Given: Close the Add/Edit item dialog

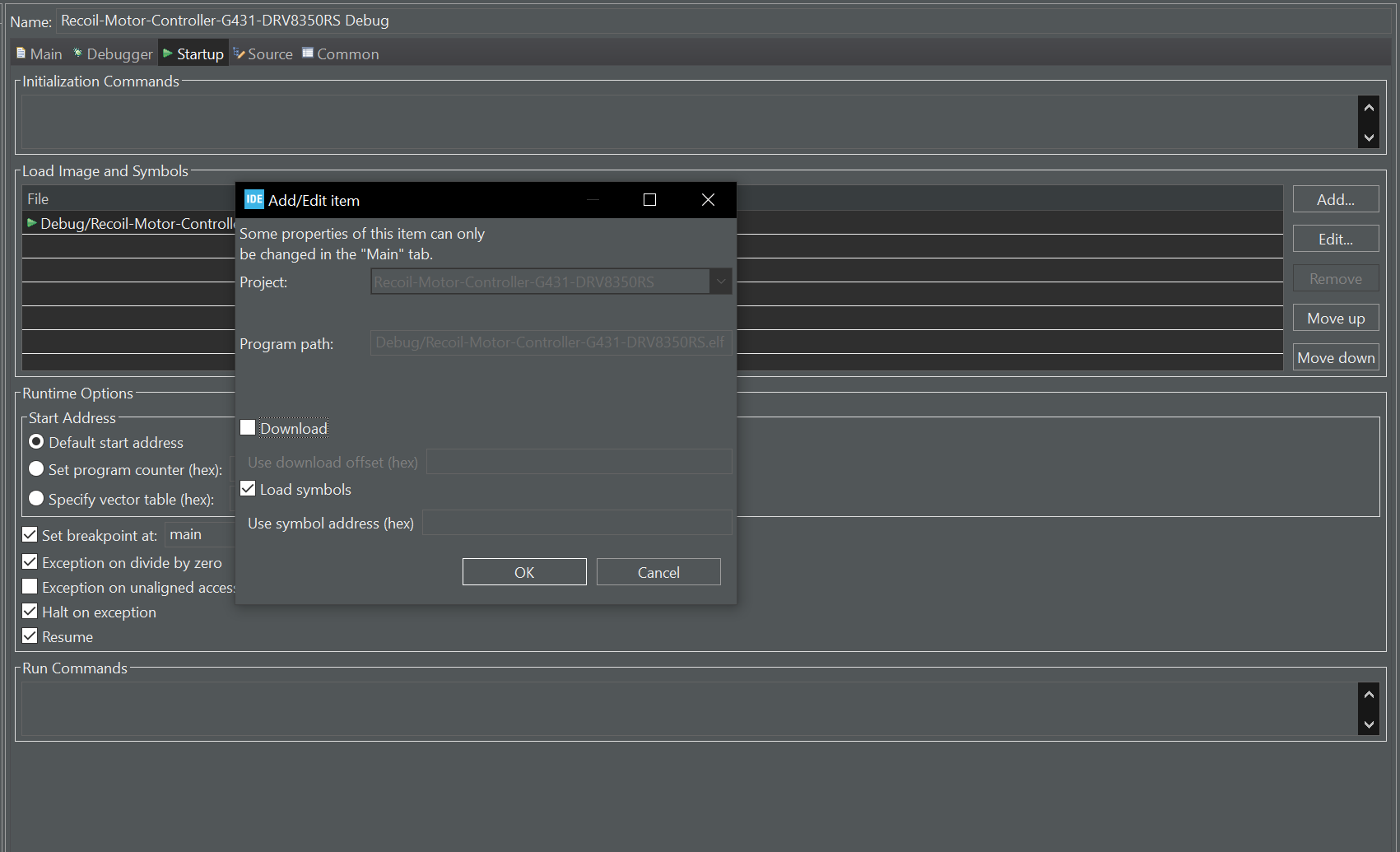Looking at the screenshot, I should click(x=708, y=200).
